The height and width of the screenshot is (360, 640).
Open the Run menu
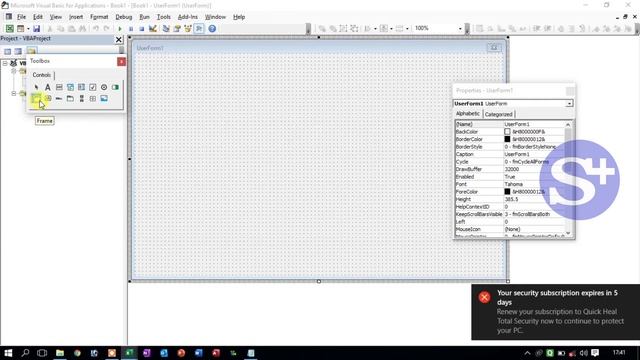coord(144,17)
